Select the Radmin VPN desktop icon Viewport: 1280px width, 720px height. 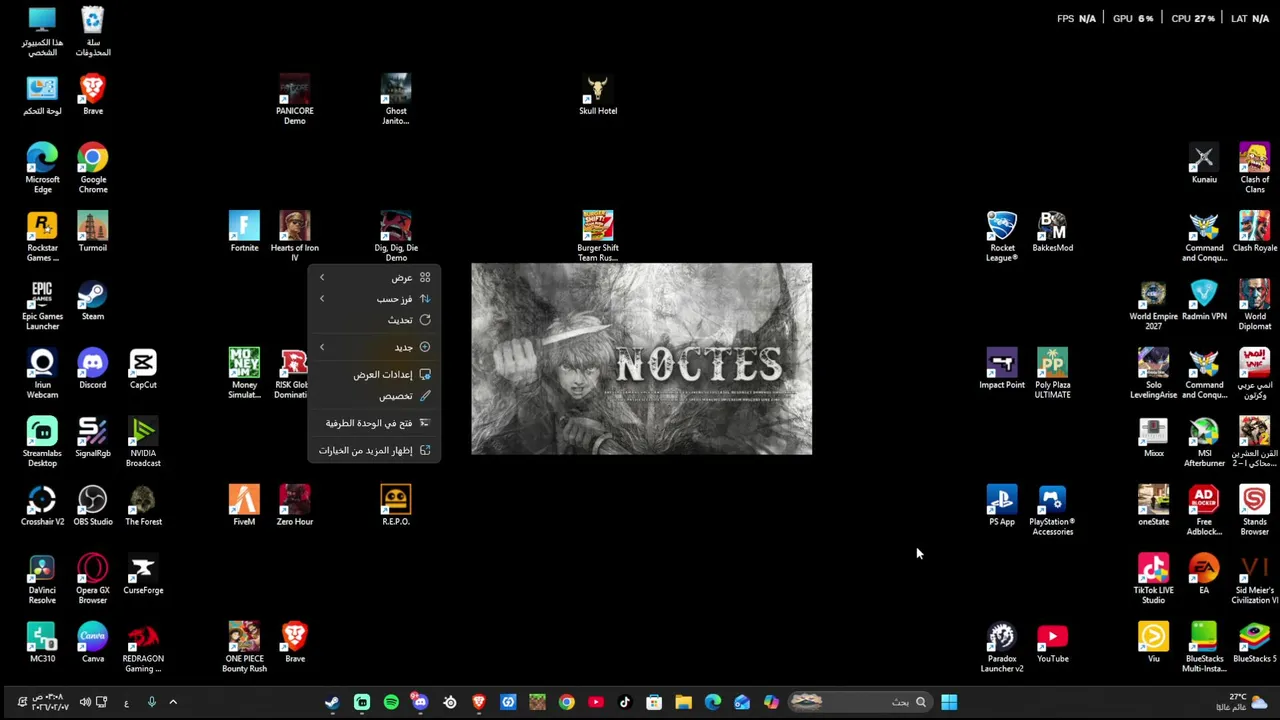(1204, 300)
